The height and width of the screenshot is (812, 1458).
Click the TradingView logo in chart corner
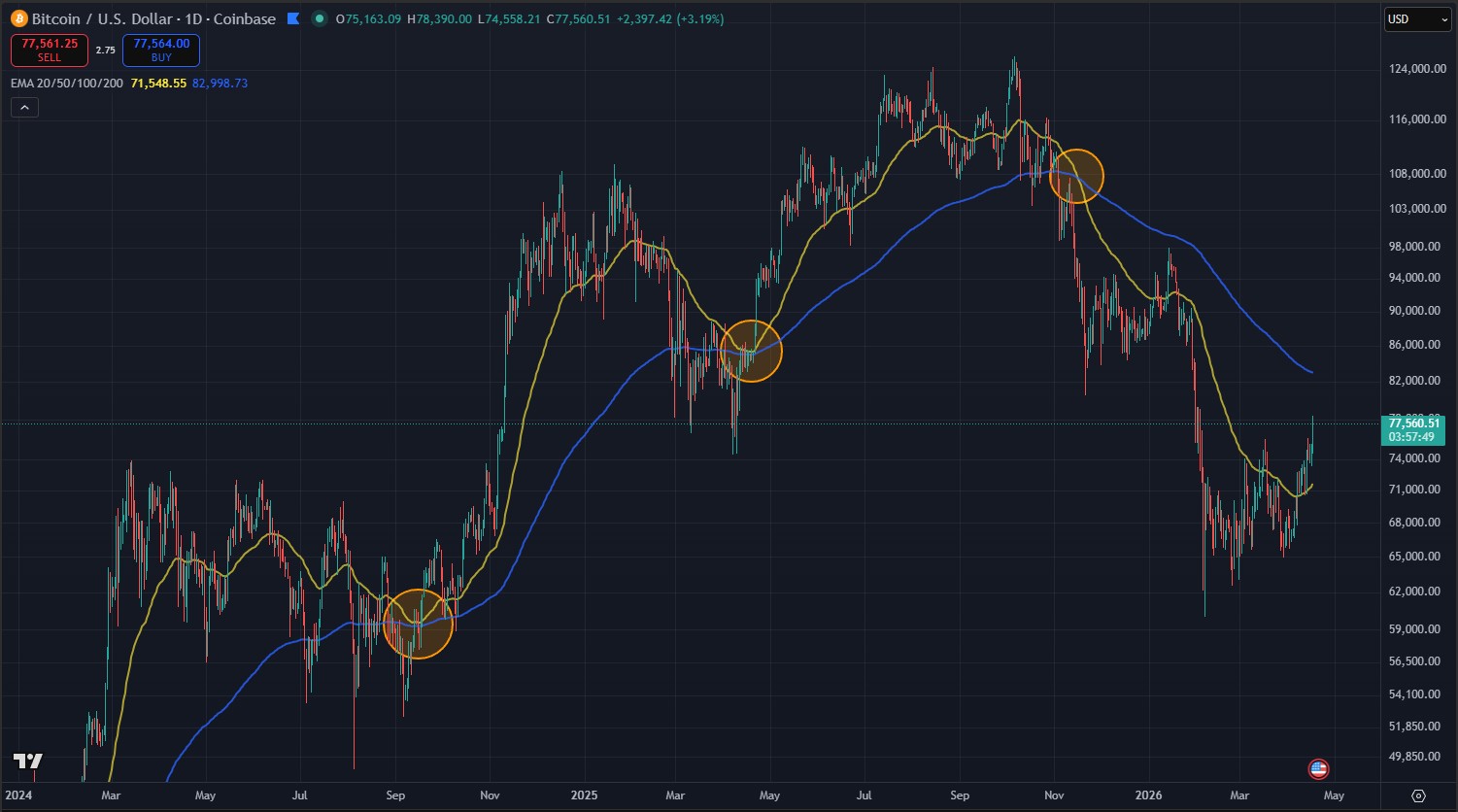[x=27, y=761]
